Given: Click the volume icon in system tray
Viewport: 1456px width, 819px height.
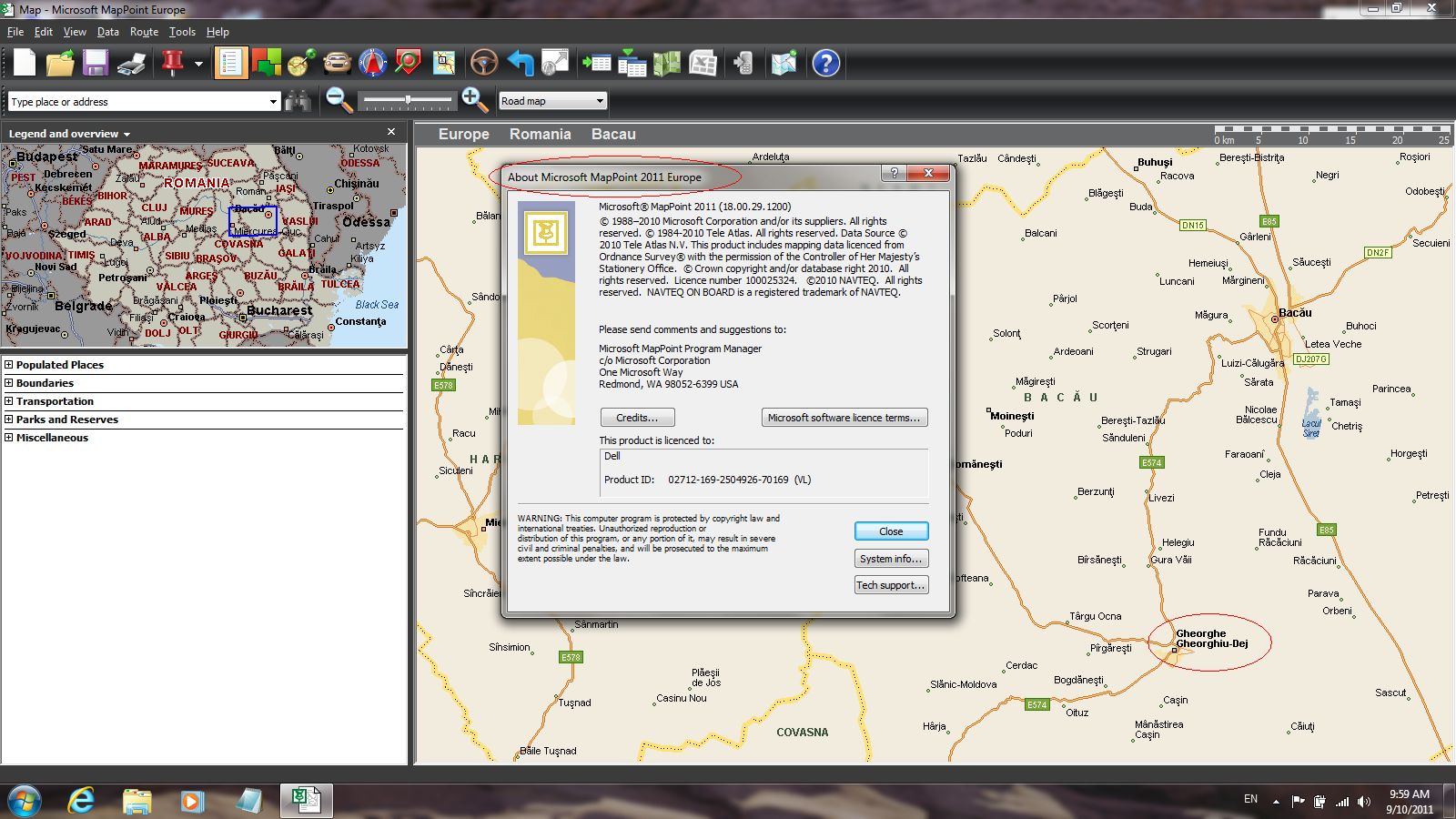Looking at the screenshot, I should 1363,802.
